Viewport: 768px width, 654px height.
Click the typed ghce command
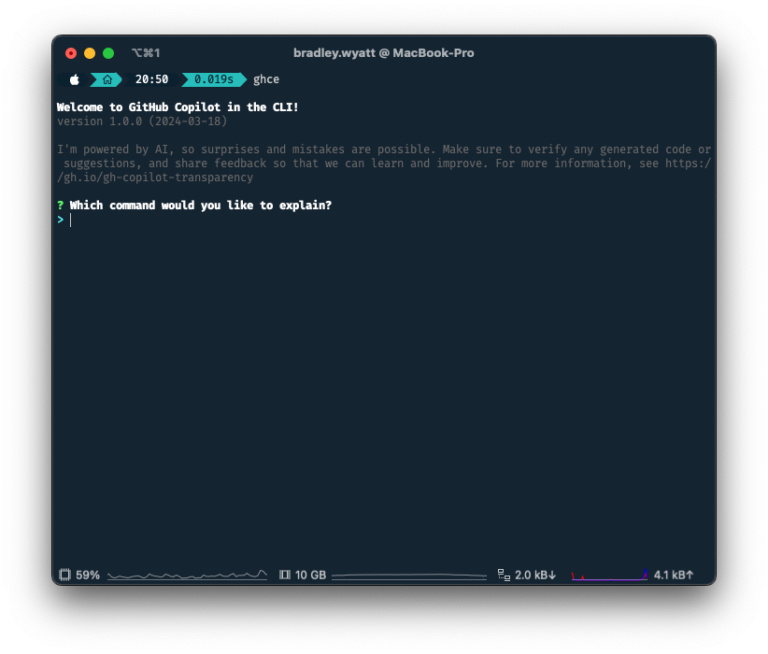(266, 79)
